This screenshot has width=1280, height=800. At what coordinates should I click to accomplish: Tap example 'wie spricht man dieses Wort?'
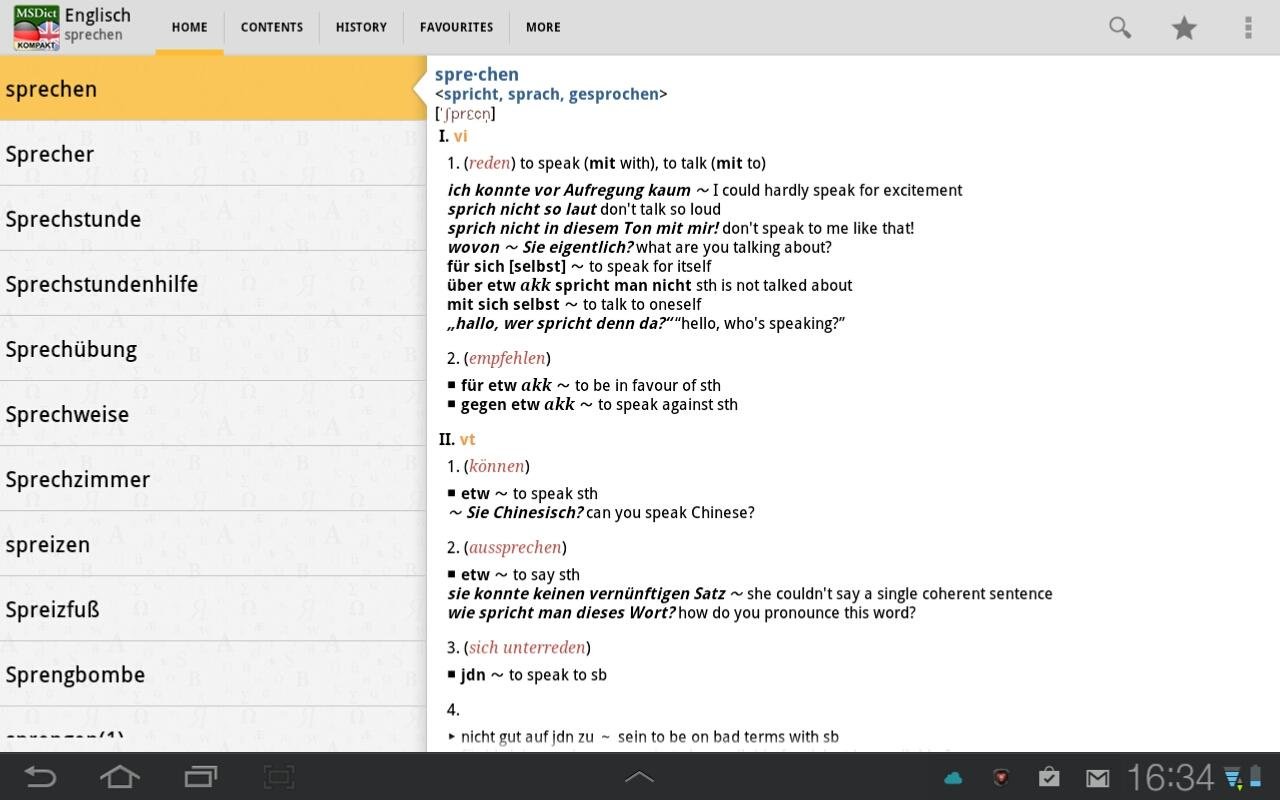[x=561, y=613]
